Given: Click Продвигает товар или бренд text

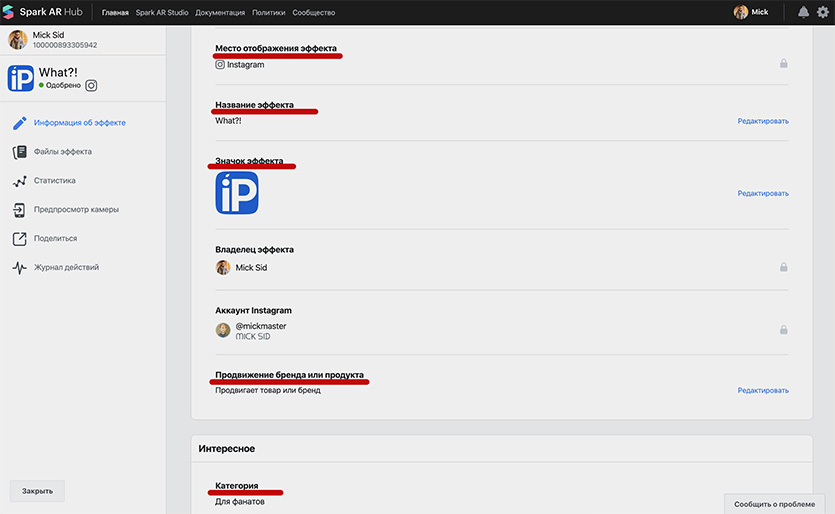Looking at the screenshot, I should tap(268, 390).
